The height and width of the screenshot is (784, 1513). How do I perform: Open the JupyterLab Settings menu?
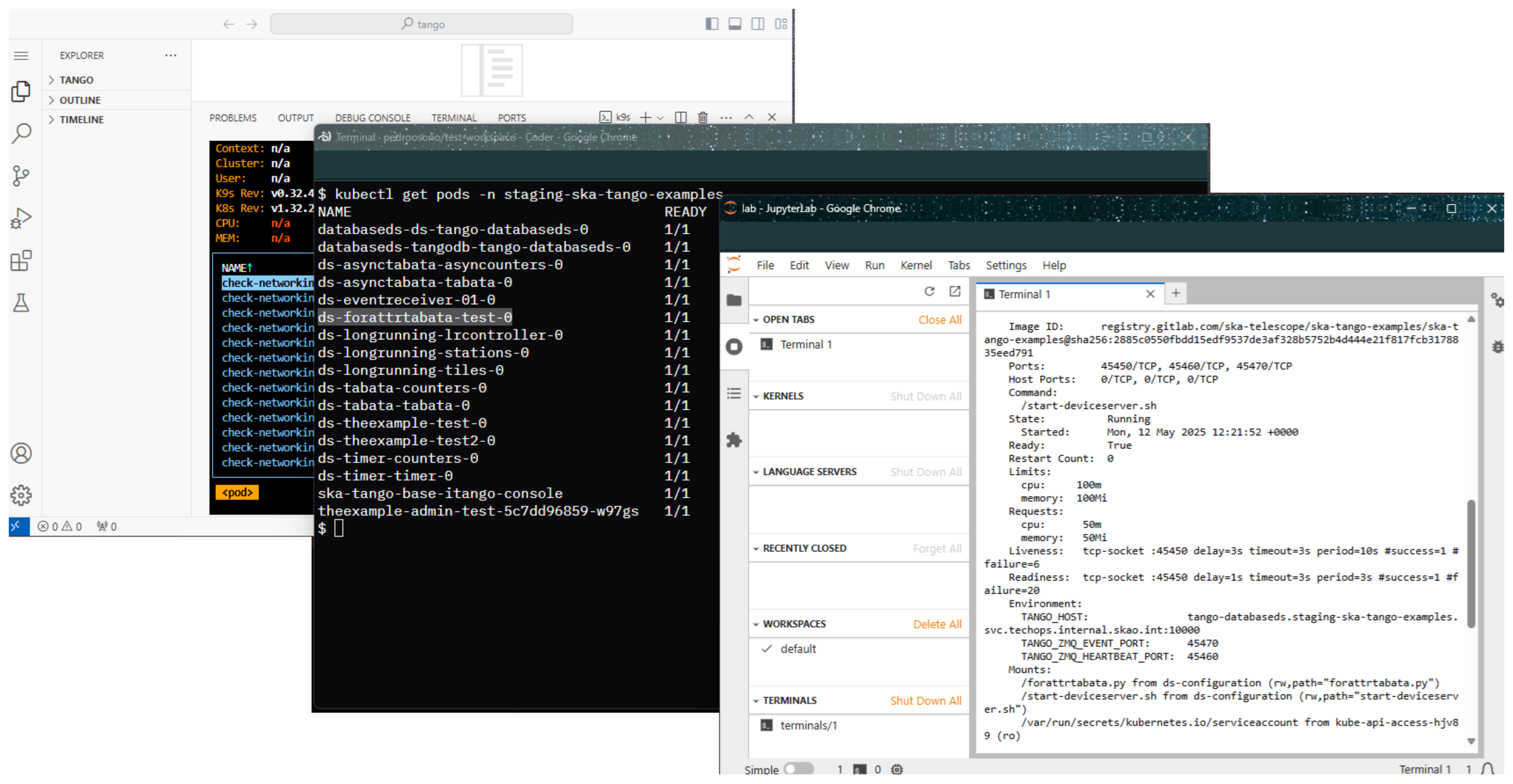pyautogui.click(x=1006, y=266)
